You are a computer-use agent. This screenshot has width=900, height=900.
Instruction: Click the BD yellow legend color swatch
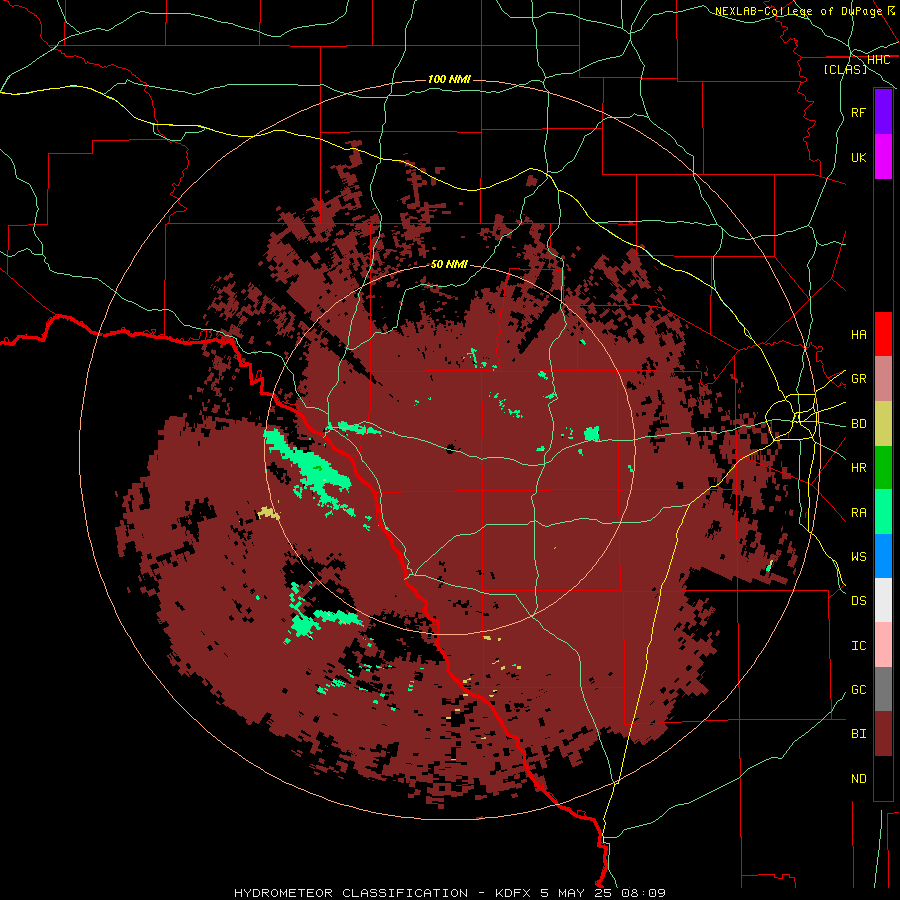883,424
